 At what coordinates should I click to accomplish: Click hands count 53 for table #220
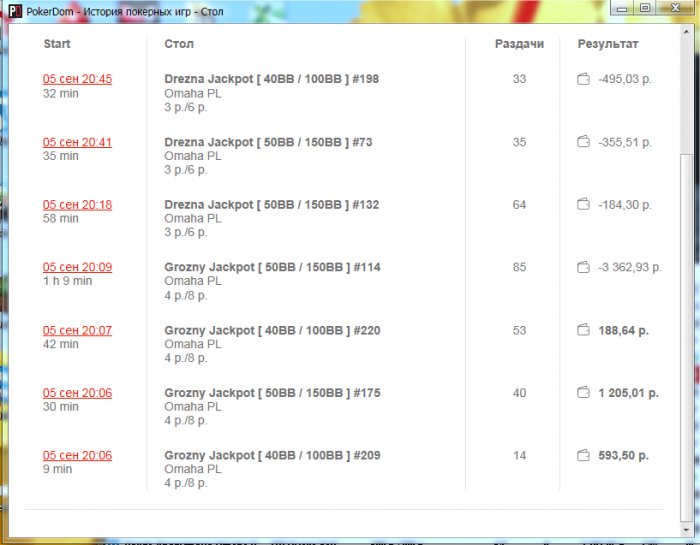point(519,330)
